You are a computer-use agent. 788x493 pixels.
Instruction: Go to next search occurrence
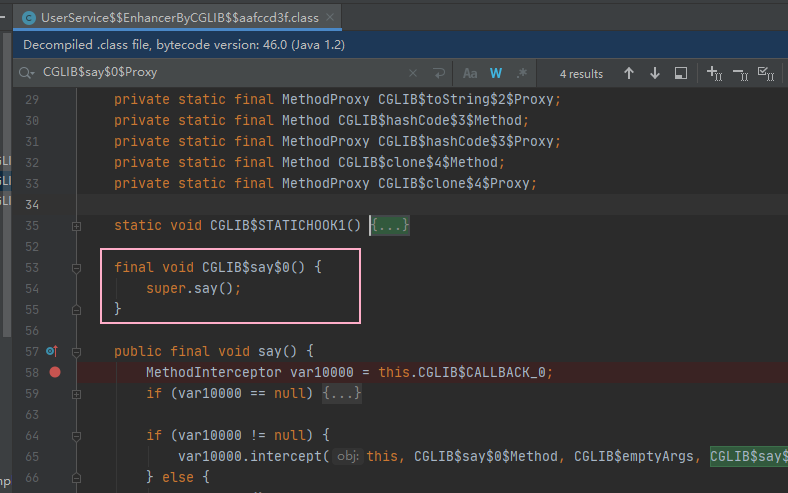tap(654, 73)
